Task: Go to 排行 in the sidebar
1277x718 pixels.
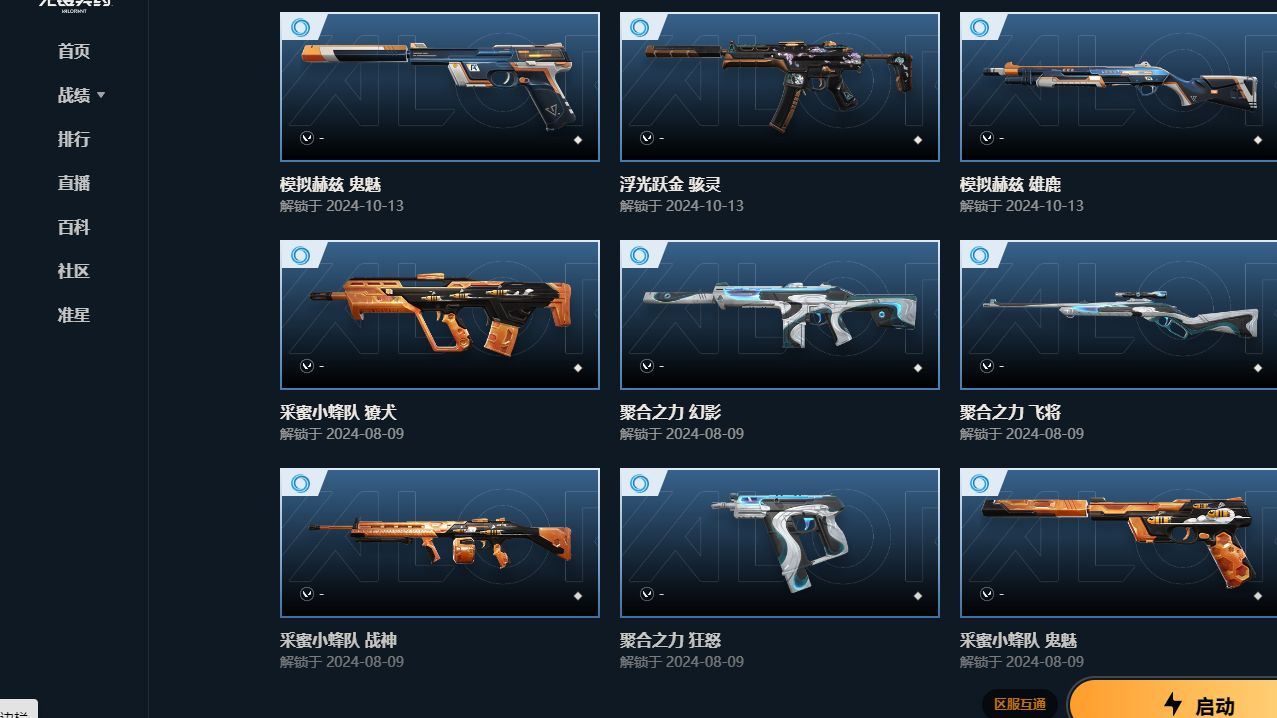Action: tap(74, 139)
